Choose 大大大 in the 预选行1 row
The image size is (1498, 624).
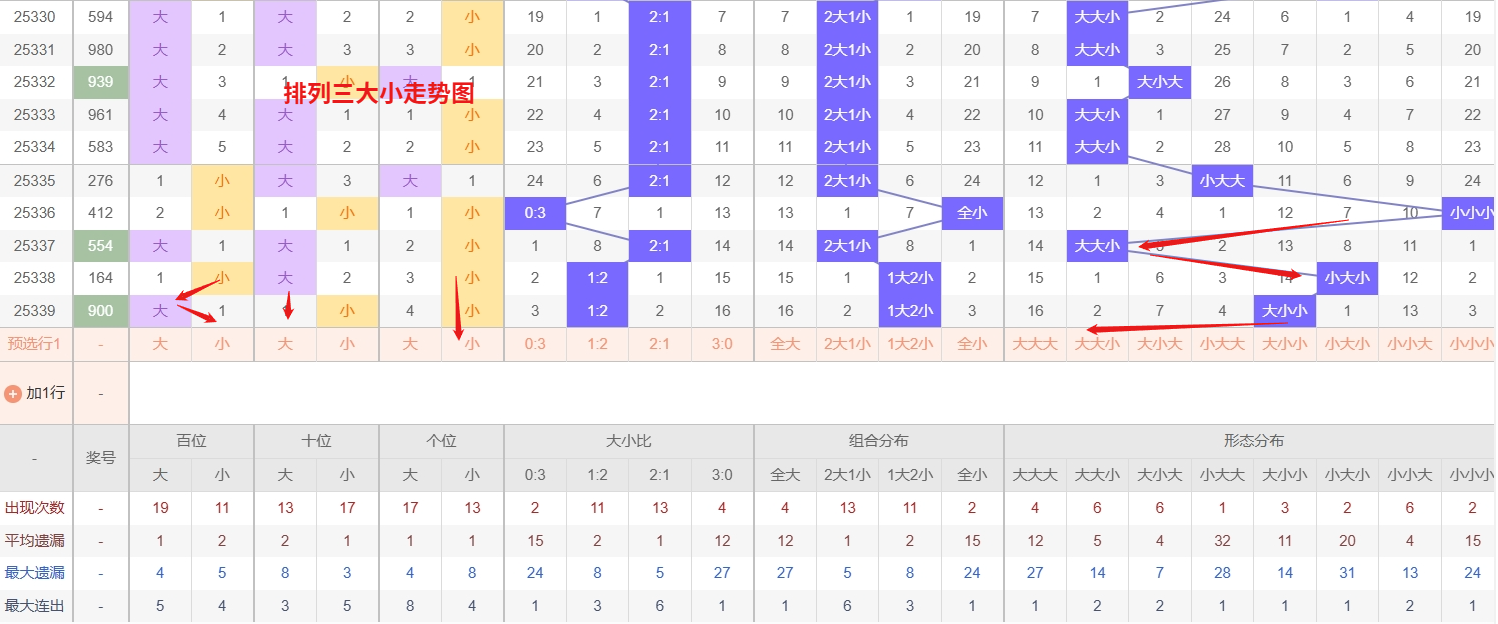coord(1035,344)
